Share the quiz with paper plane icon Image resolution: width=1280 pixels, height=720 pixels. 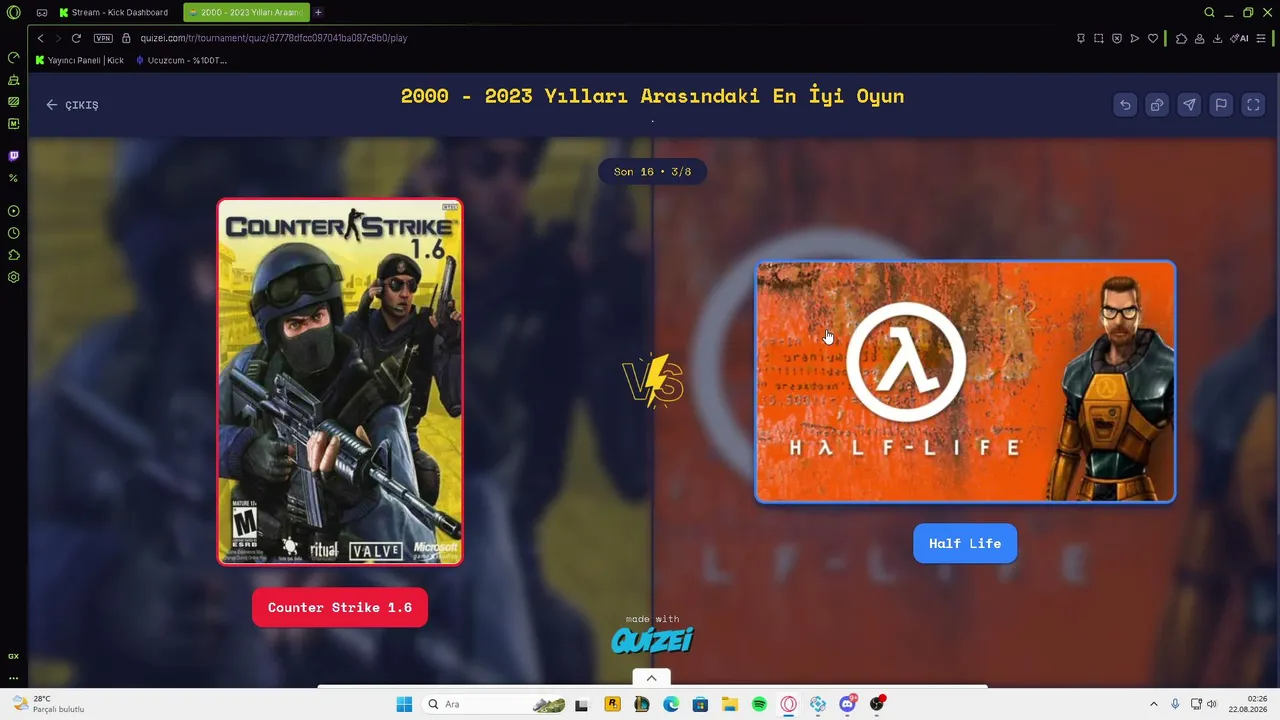pos(1189,105)
